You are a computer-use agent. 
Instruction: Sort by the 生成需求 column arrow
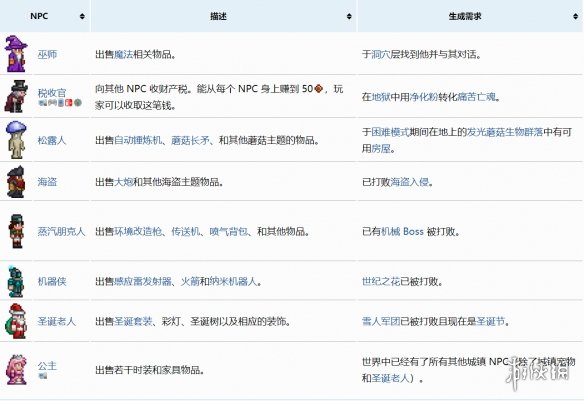coord(576,16)
